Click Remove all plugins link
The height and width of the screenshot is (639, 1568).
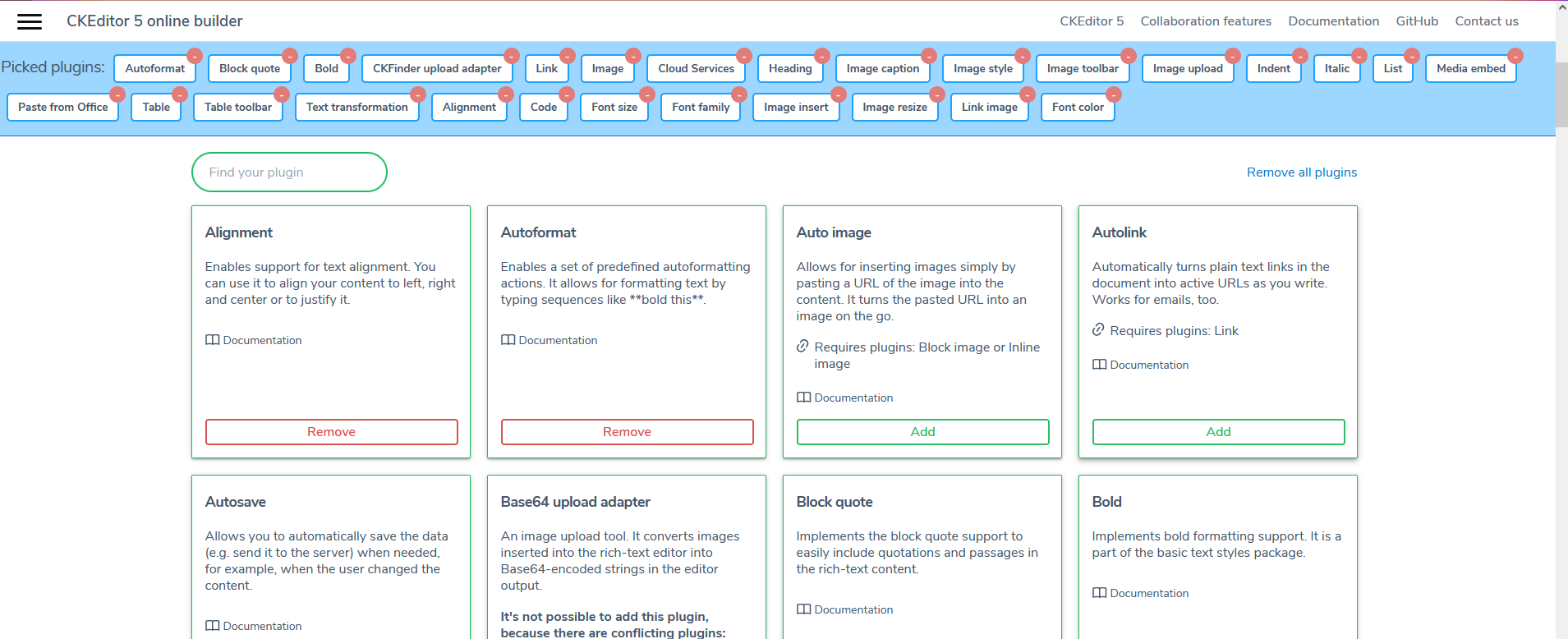pyautogui.click(x=1302, y=172)
